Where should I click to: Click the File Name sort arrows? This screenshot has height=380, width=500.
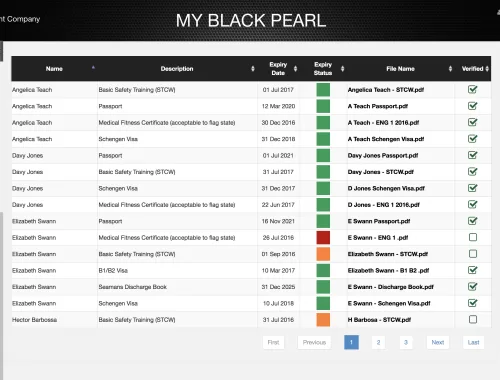coord(450,69)
